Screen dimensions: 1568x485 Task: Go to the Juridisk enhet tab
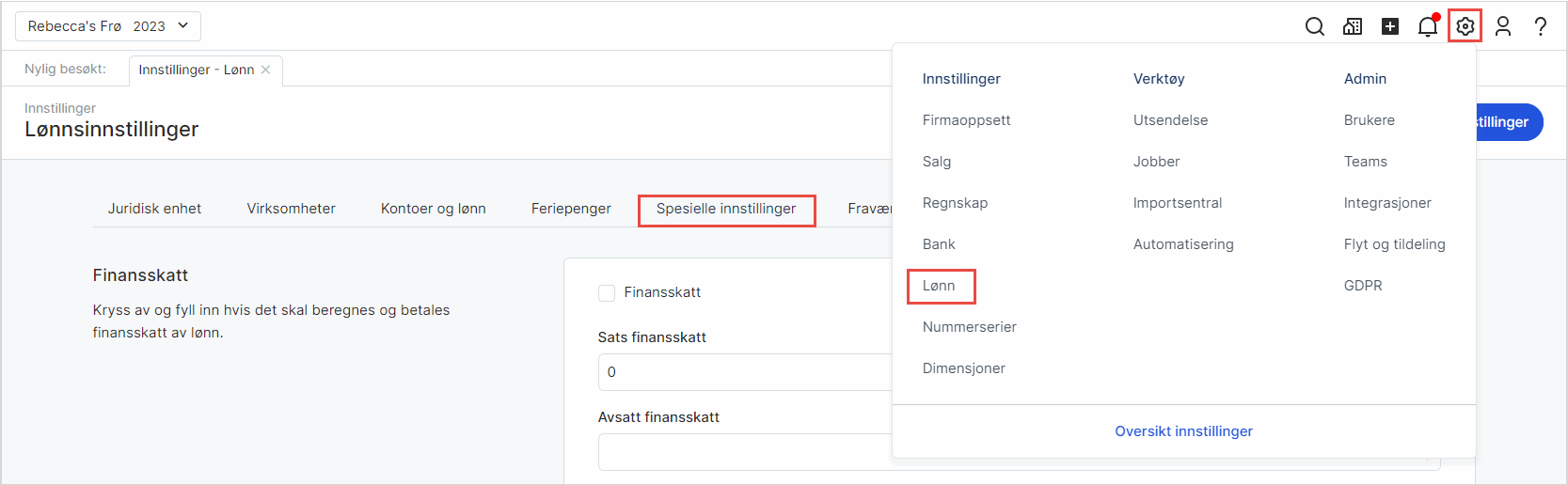click(x=154, y=209)
